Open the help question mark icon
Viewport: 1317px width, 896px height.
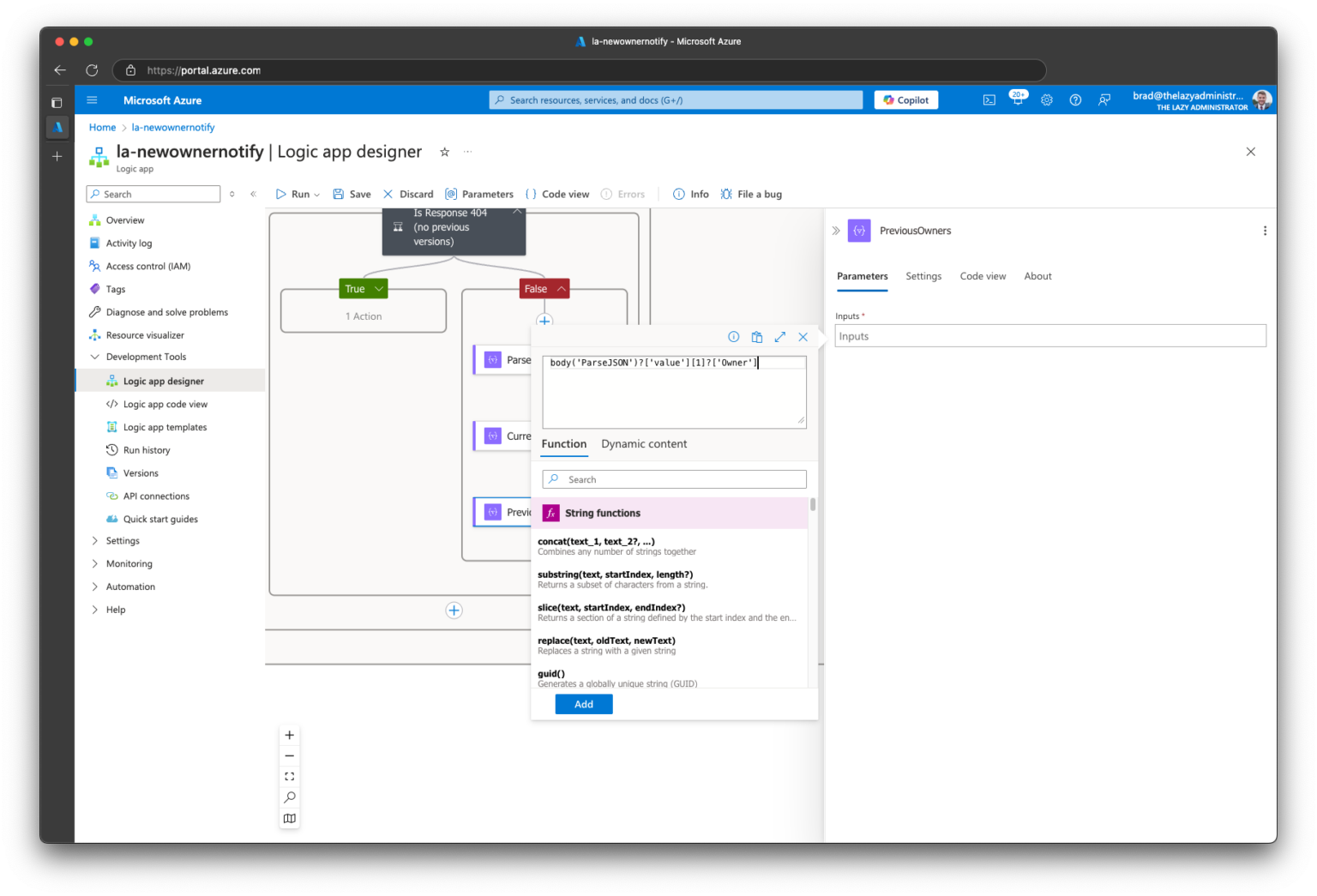pos(1075,100)
